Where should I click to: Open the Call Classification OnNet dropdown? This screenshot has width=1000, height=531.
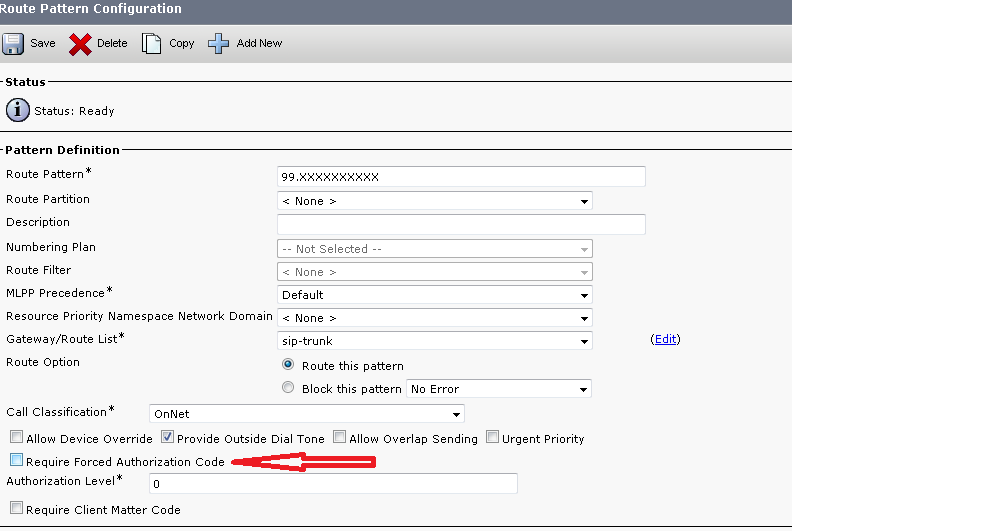click(x=307, y=414)
